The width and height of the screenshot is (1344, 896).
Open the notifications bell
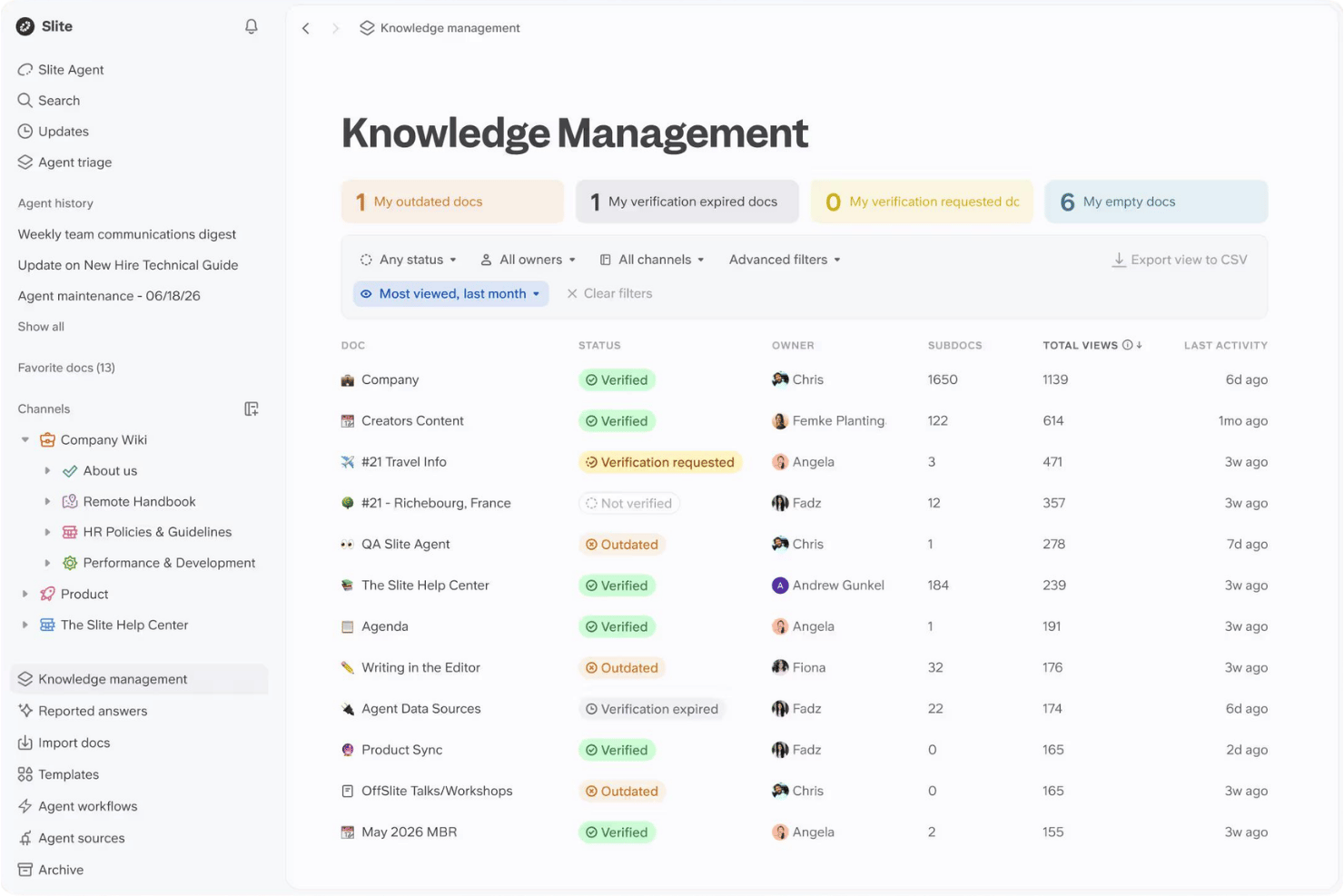[252, 26]
